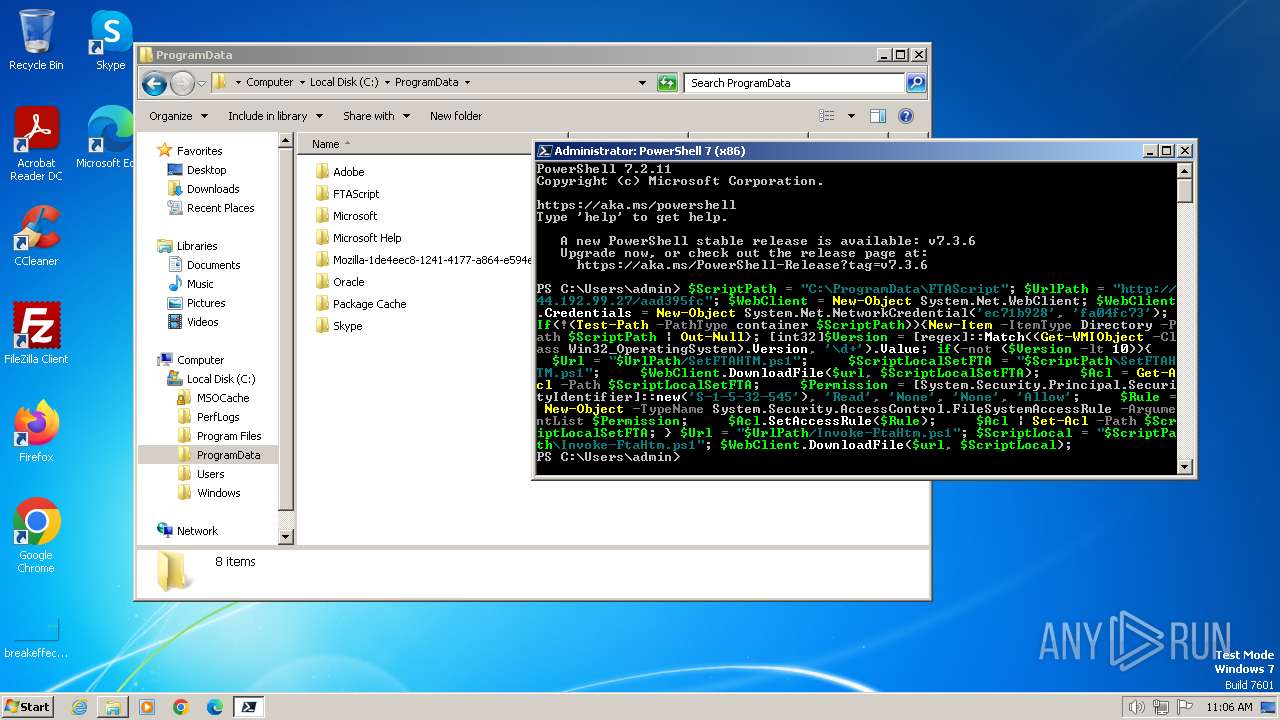Open the Organize dropdown menu
This screenshot has width=1280, height=720.
click(x=178, y=116)
